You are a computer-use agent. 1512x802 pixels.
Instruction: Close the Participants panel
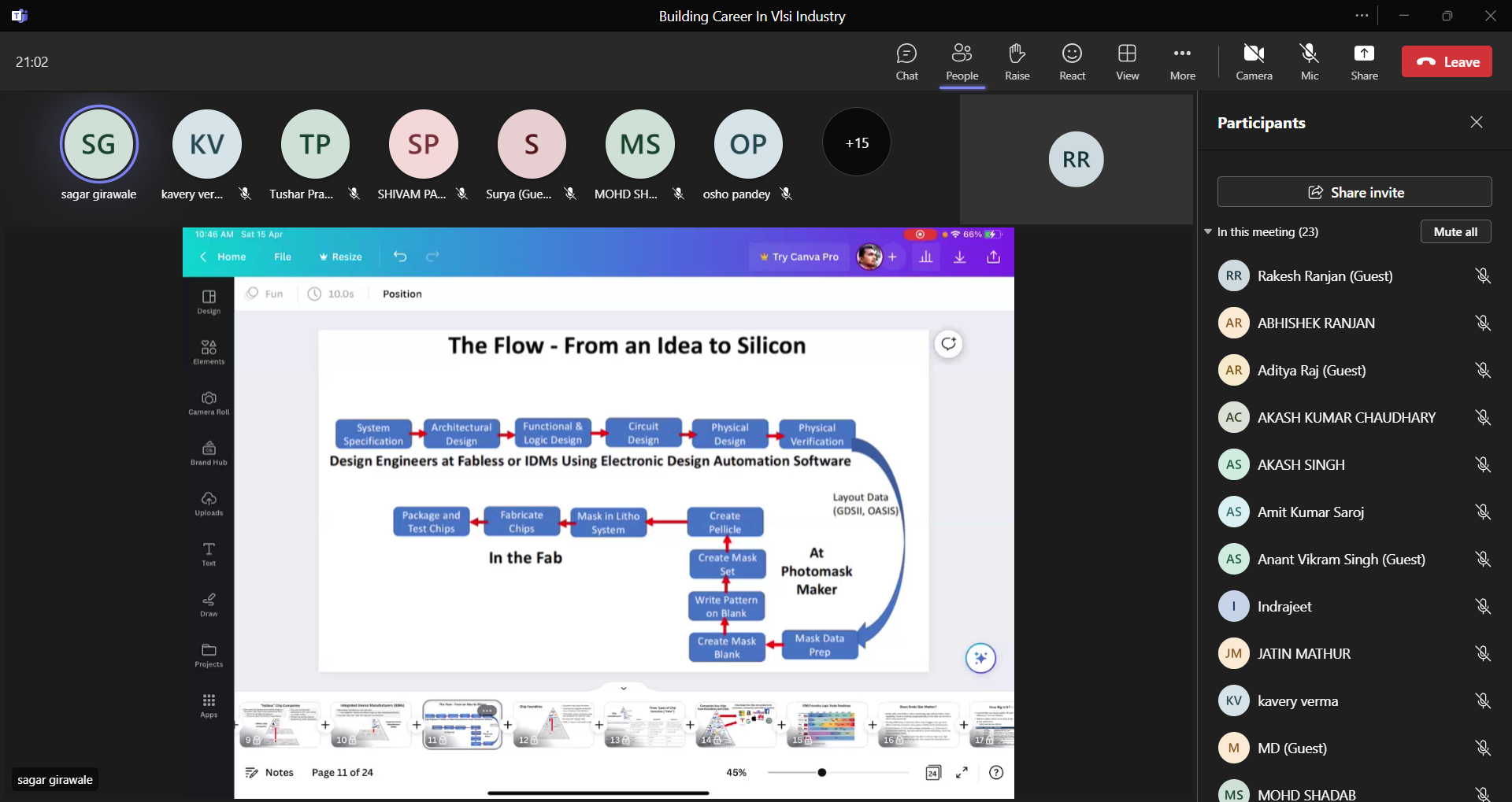1476,122
